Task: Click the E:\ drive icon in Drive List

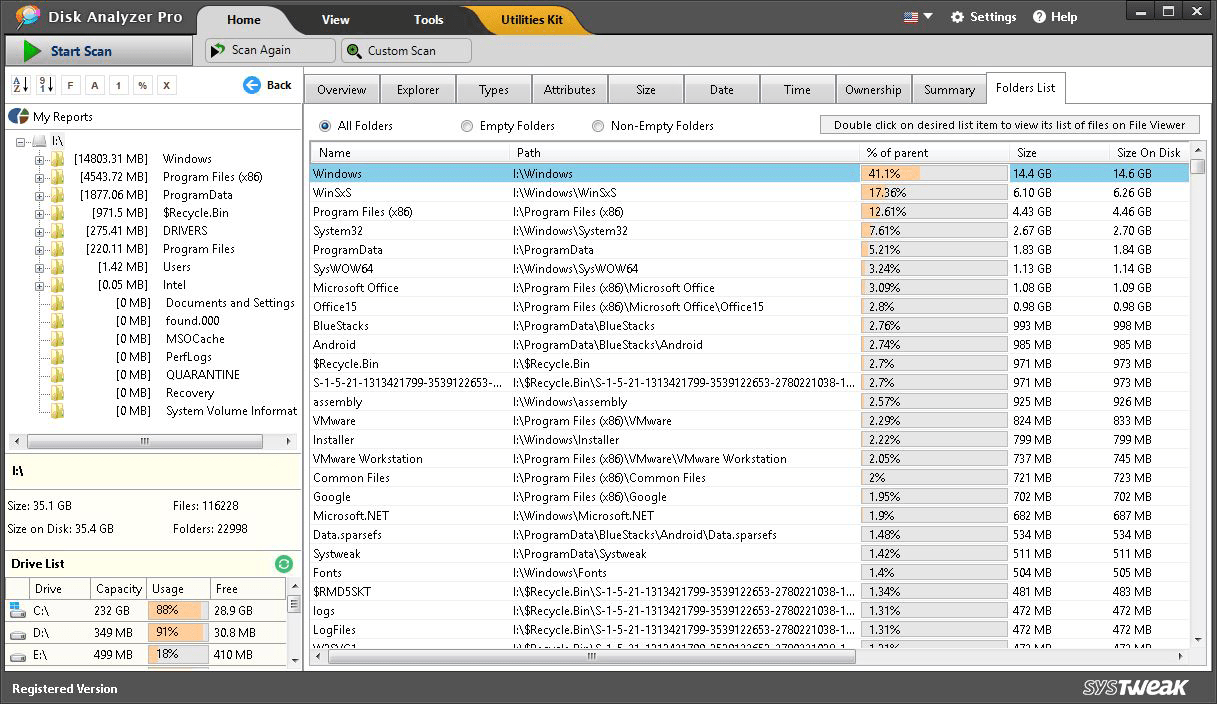Action: 17,656
